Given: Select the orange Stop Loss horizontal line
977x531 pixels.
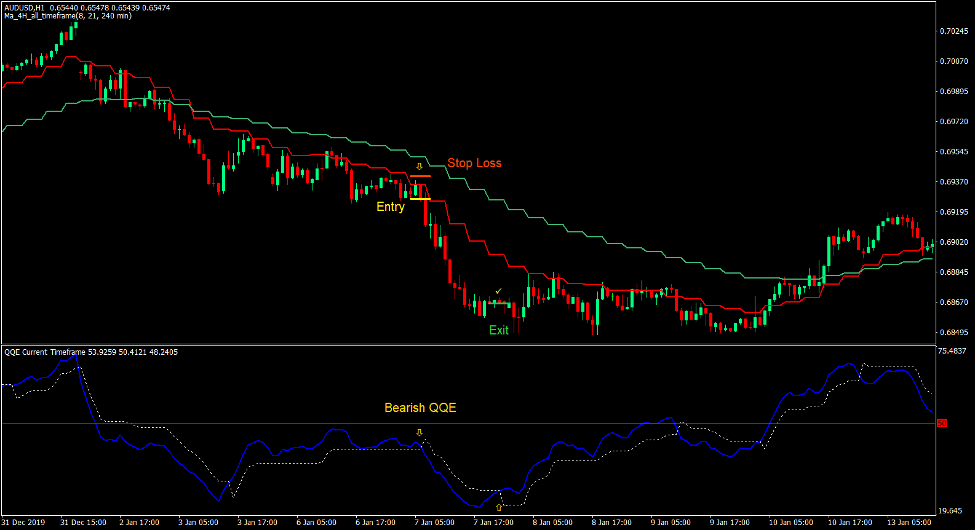Looking at the screenshot, I should coord(420,176).
